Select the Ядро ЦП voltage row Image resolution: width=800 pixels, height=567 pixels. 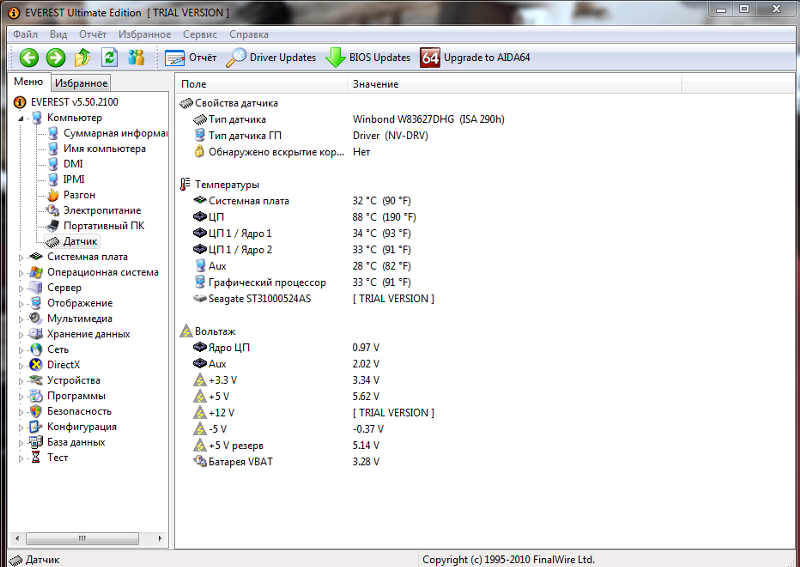tap(286, 348)
